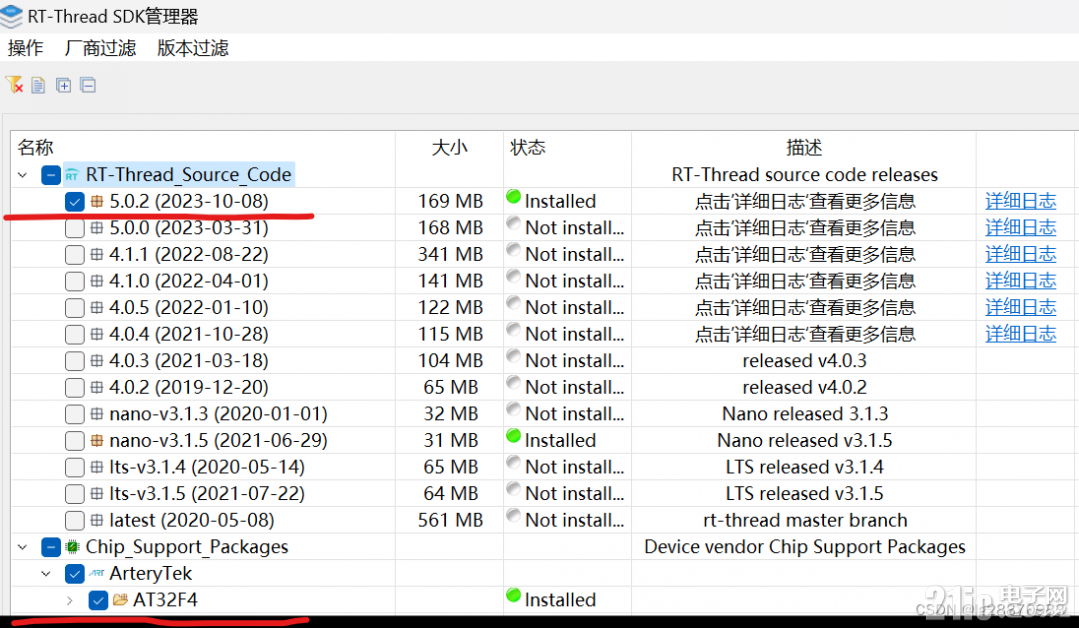
Task: Click the RT-Thread SDK manager title icon
Action: point(11,17)
